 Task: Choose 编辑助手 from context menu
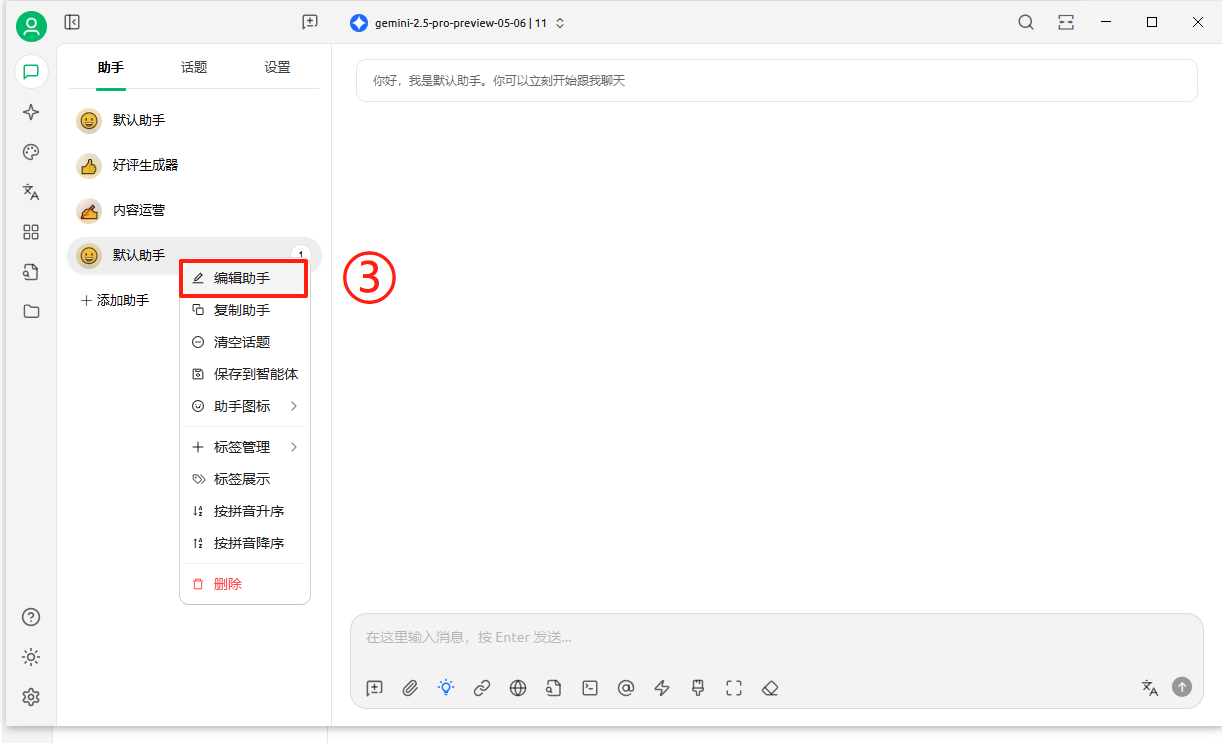245,278
